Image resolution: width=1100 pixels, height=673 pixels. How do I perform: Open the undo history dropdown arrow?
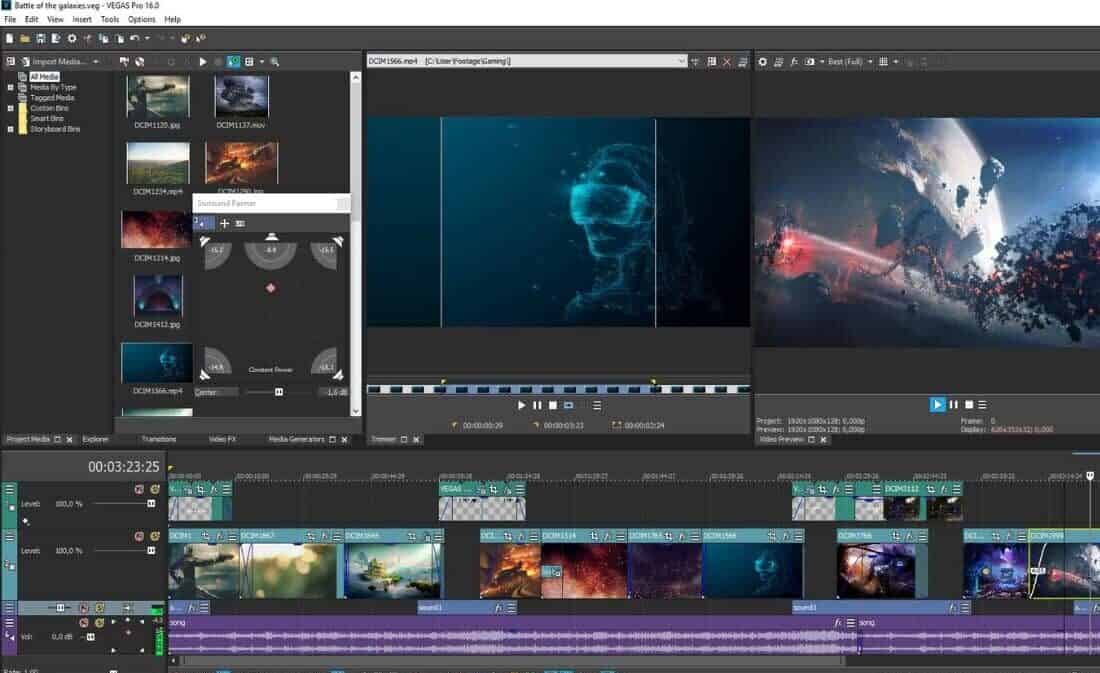pyautogui.click(x=147, y=39)
